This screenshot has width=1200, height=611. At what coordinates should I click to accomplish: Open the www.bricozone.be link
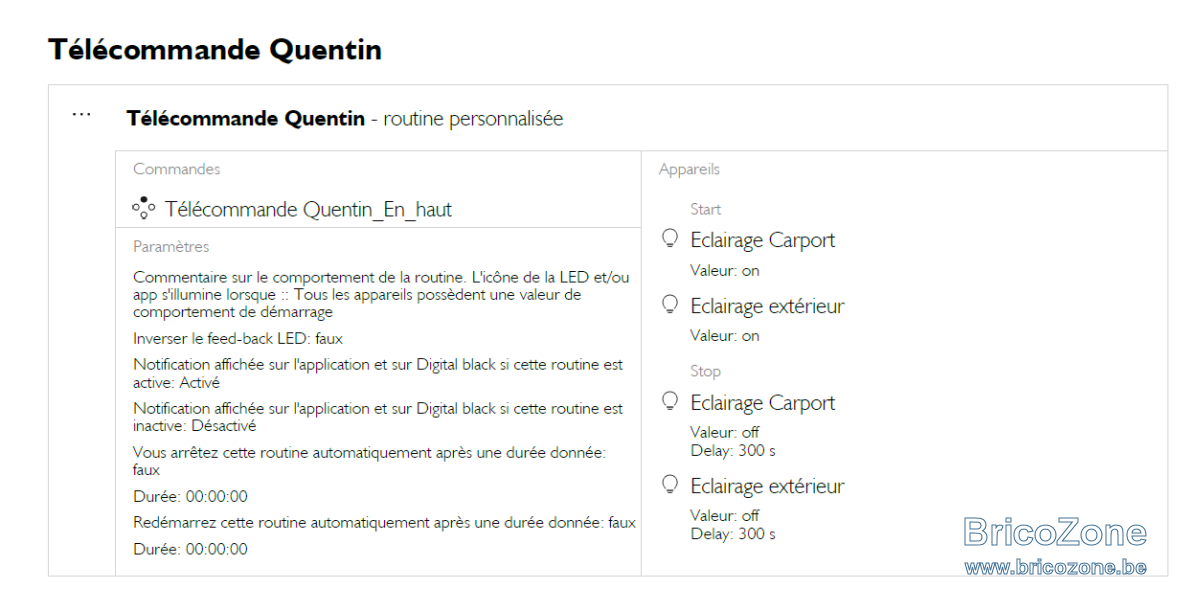[x=1055, y=567]
